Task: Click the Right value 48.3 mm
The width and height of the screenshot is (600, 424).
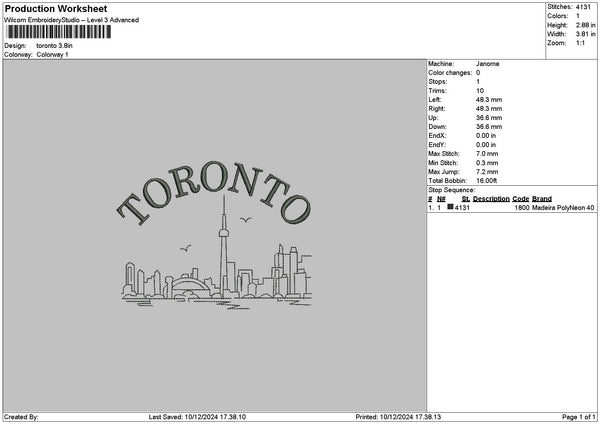Action: click(489, 109)
